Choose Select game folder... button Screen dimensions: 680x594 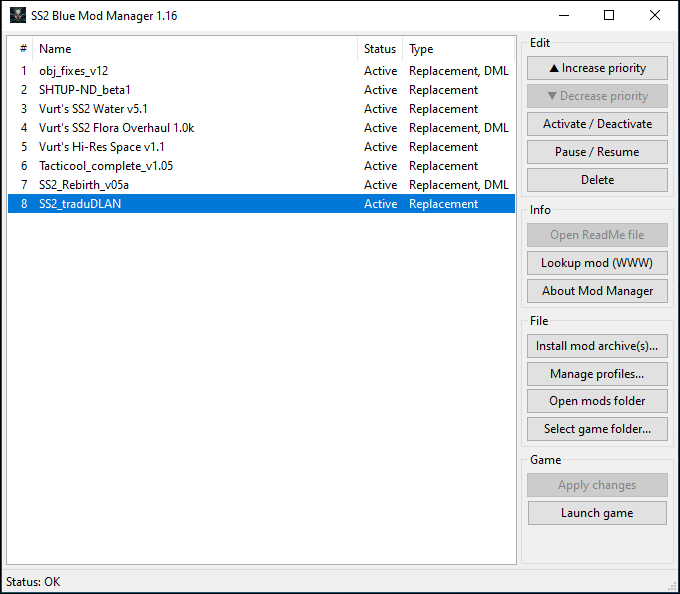(x=597, y=429)
